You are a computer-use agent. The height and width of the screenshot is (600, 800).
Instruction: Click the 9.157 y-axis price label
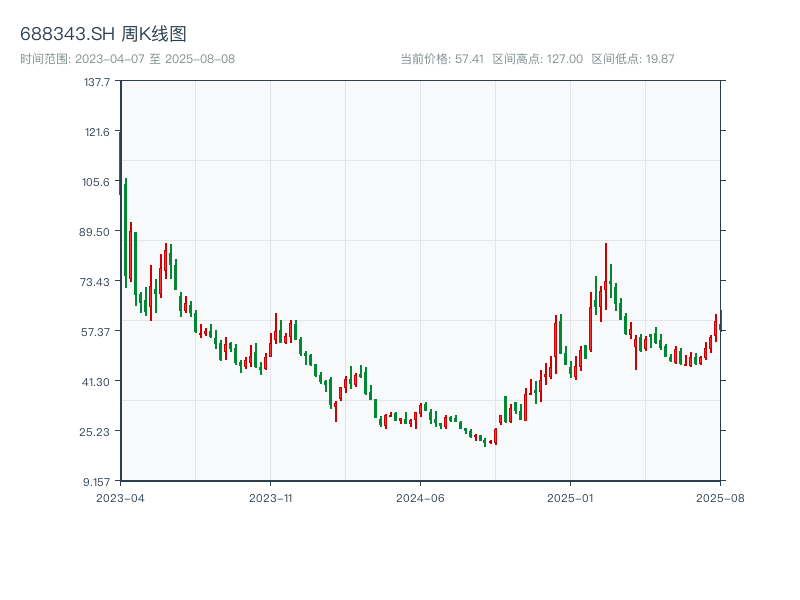96,481
